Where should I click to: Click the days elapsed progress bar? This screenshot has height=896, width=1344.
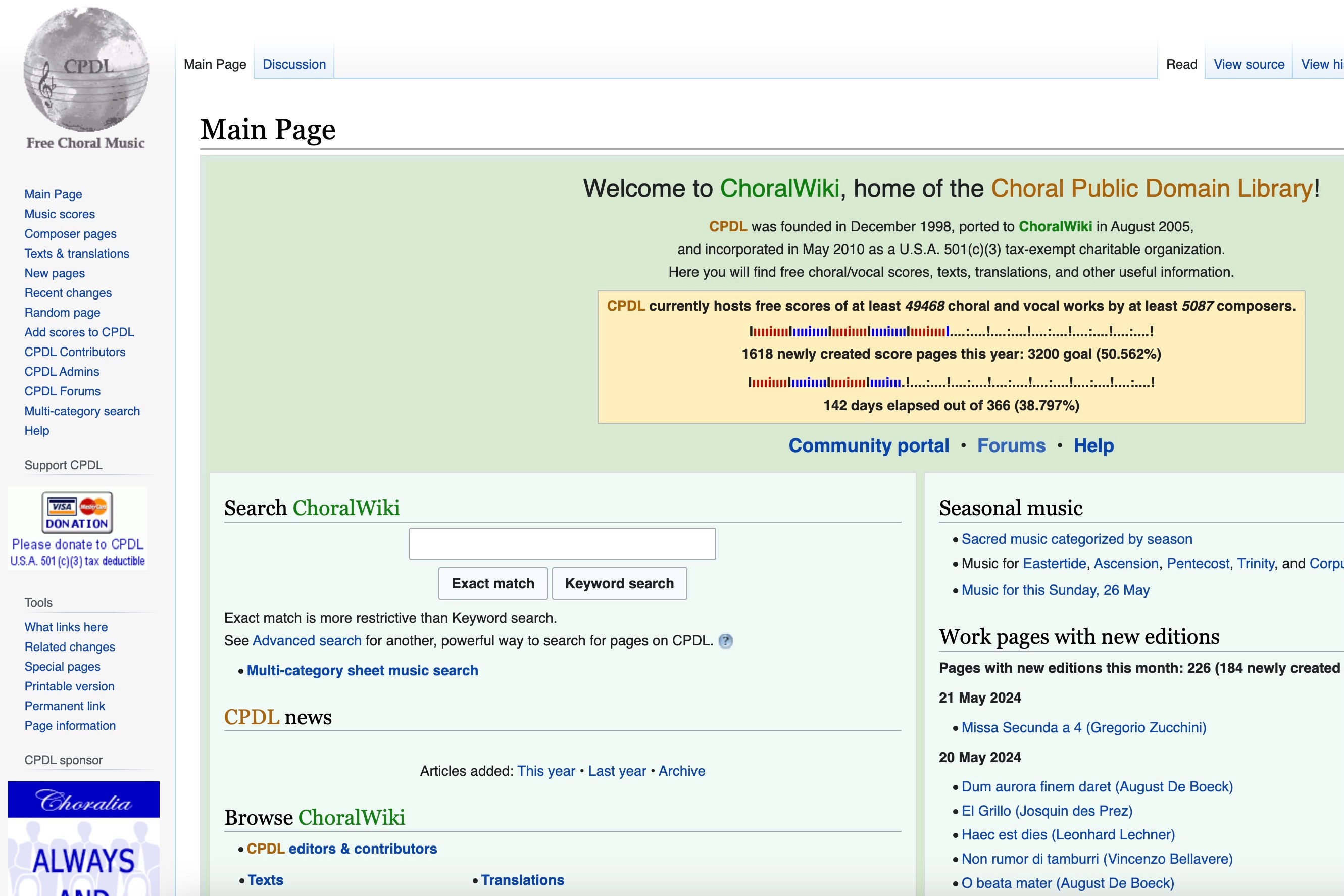click(951, 383)
